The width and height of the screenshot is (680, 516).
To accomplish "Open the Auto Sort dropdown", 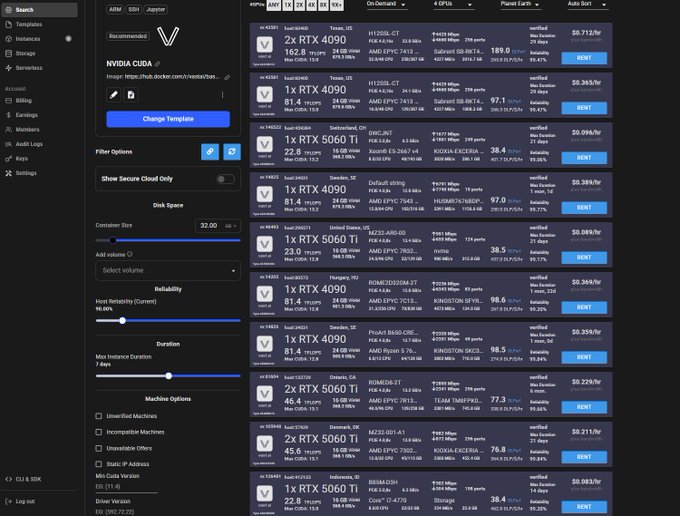I will (587, 4).
